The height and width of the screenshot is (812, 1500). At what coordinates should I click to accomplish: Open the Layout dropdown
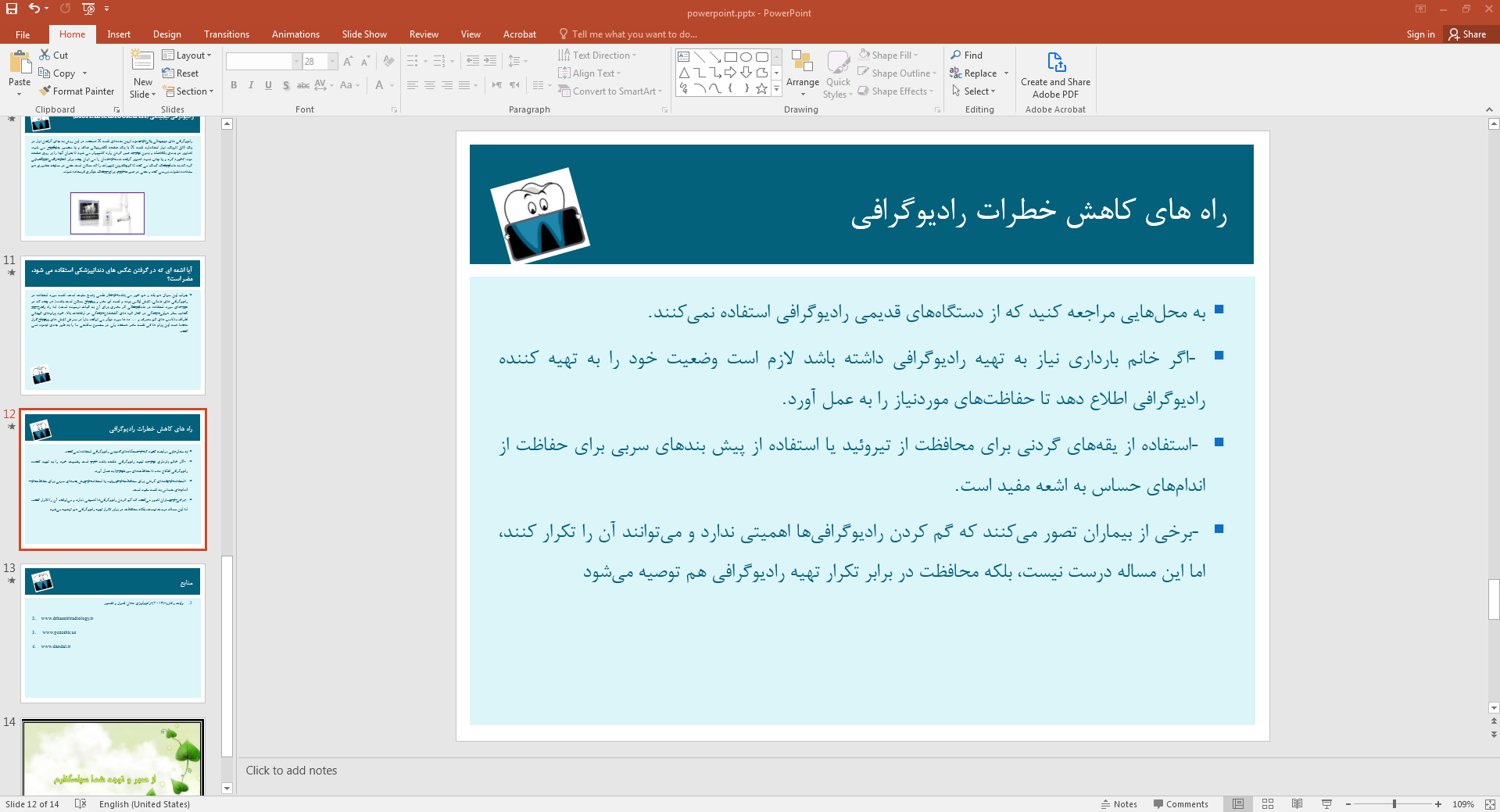click(187, 55)
